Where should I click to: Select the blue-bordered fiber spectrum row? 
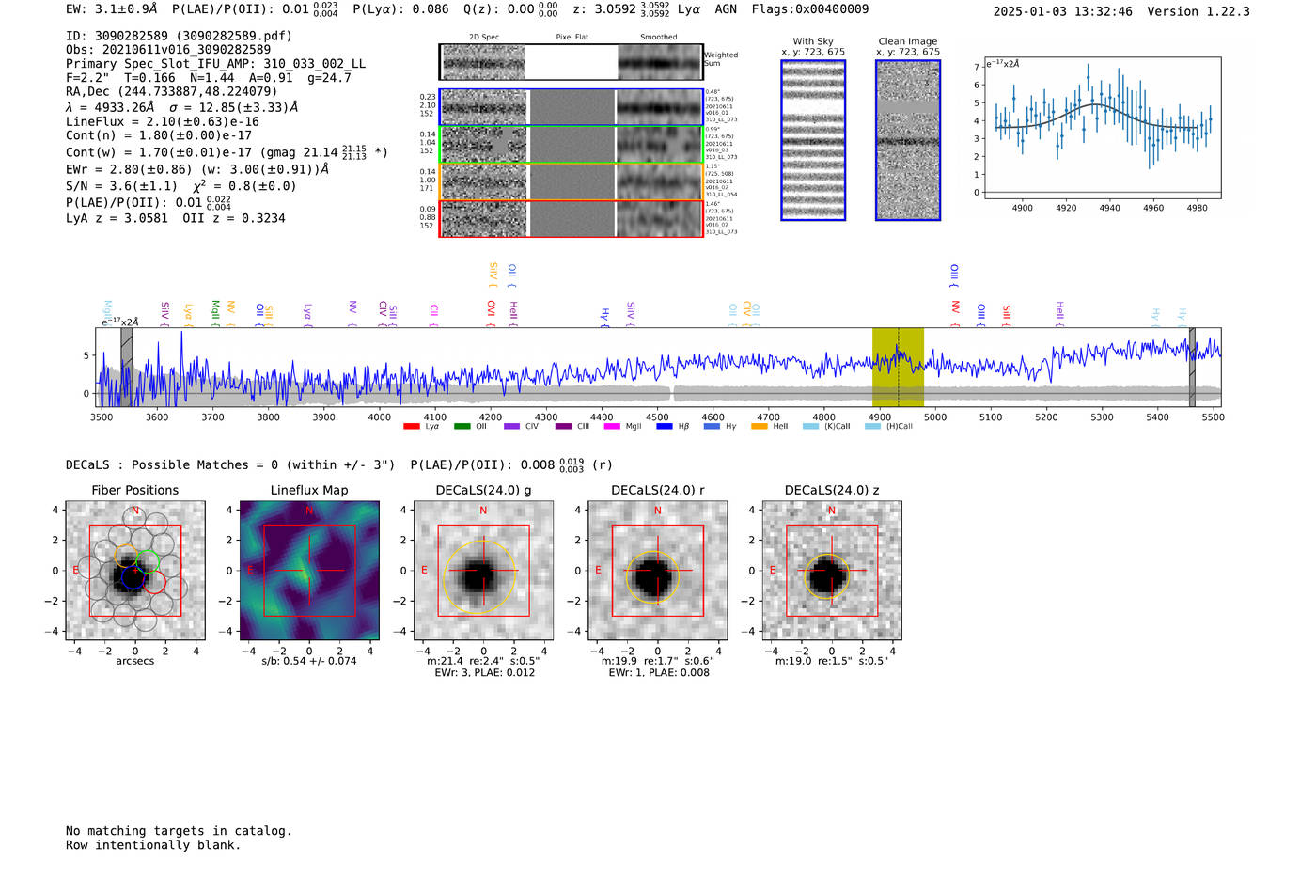572,107
